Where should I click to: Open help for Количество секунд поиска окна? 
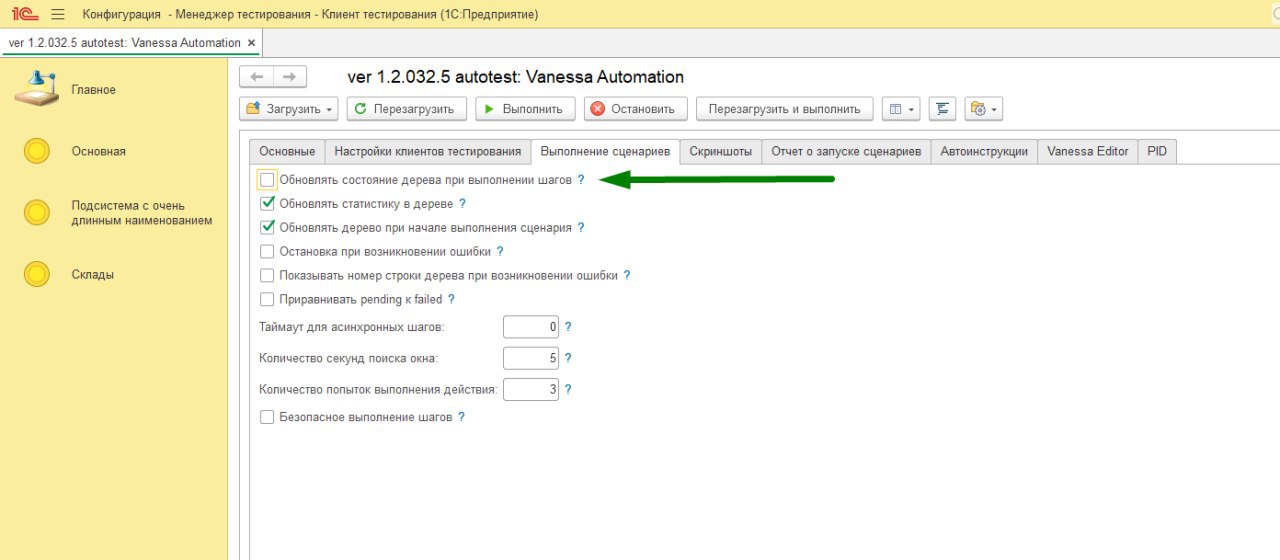pos(568,358)
